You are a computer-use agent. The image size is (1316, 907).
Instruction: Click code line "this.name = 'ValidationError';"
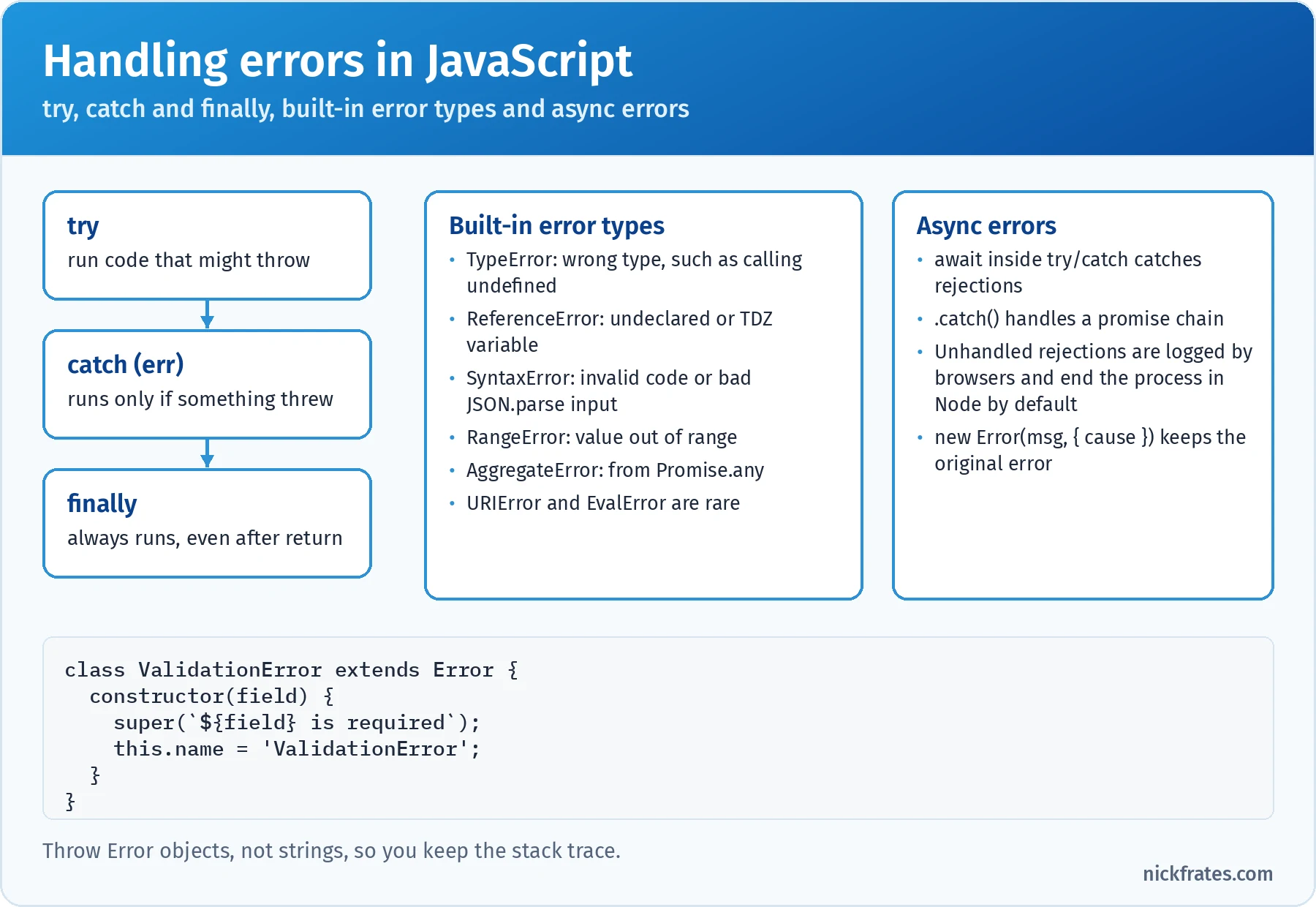(x=297, y=749)
